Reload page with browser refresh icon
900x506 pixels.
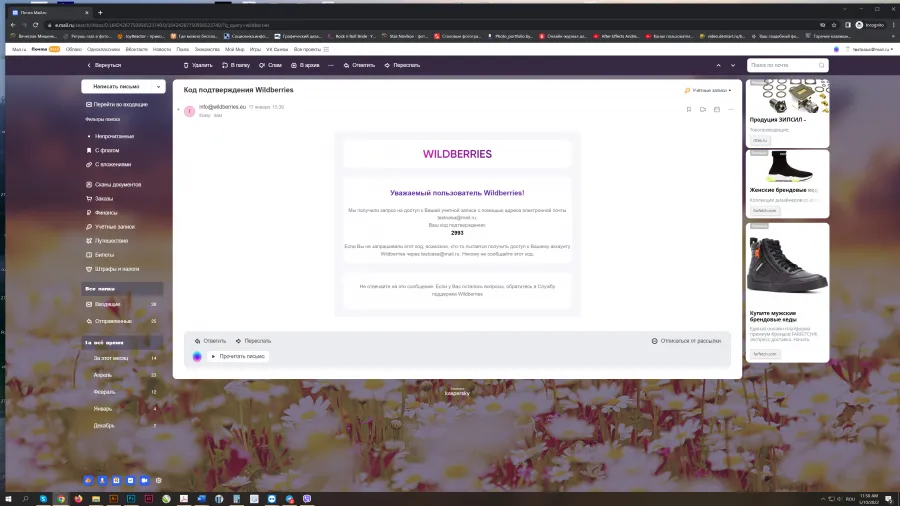[x=36, y=25]
